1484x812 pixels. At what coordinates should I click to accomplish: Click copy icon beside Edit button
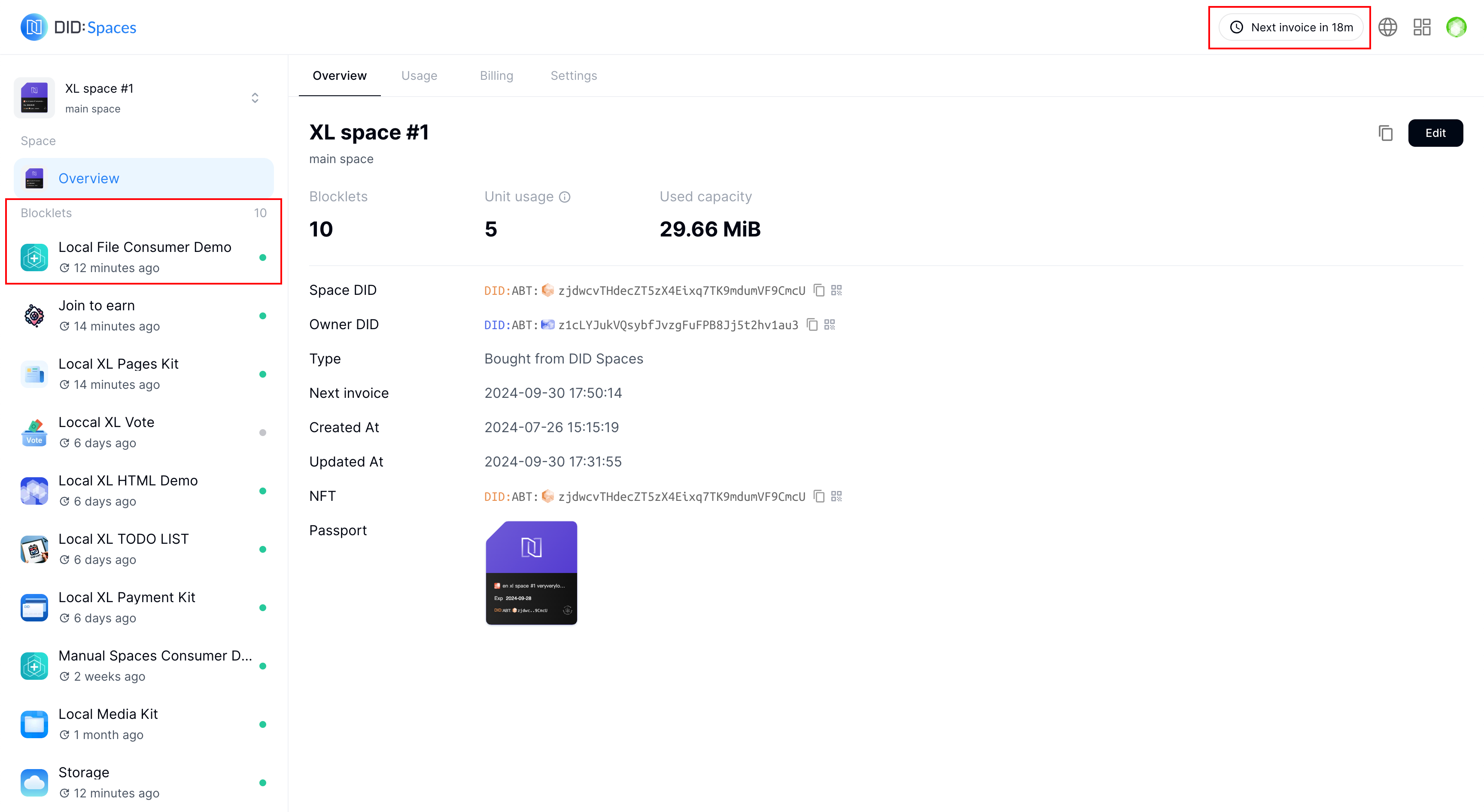[x=1386, y=133]
